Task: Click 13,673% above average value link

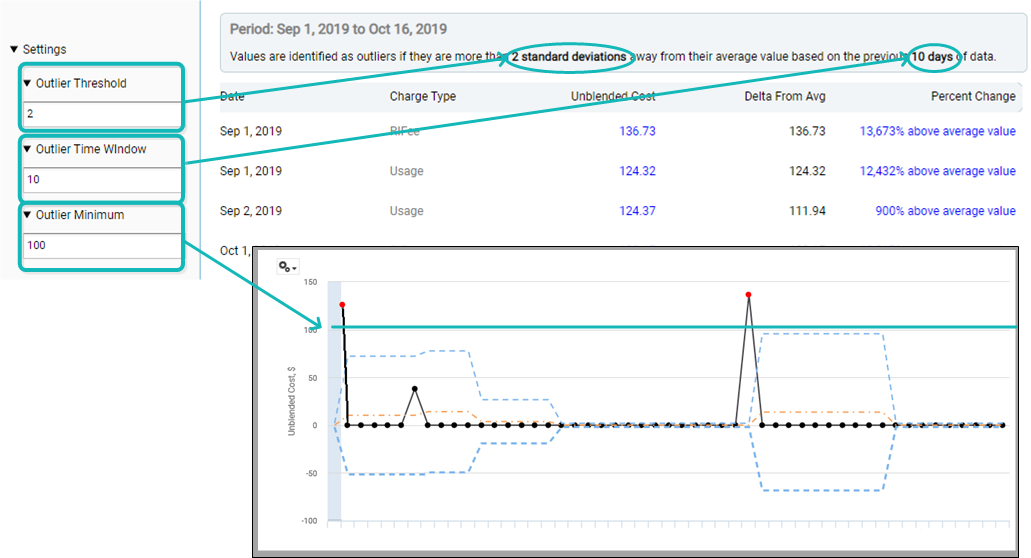Action: click(937, 131)
